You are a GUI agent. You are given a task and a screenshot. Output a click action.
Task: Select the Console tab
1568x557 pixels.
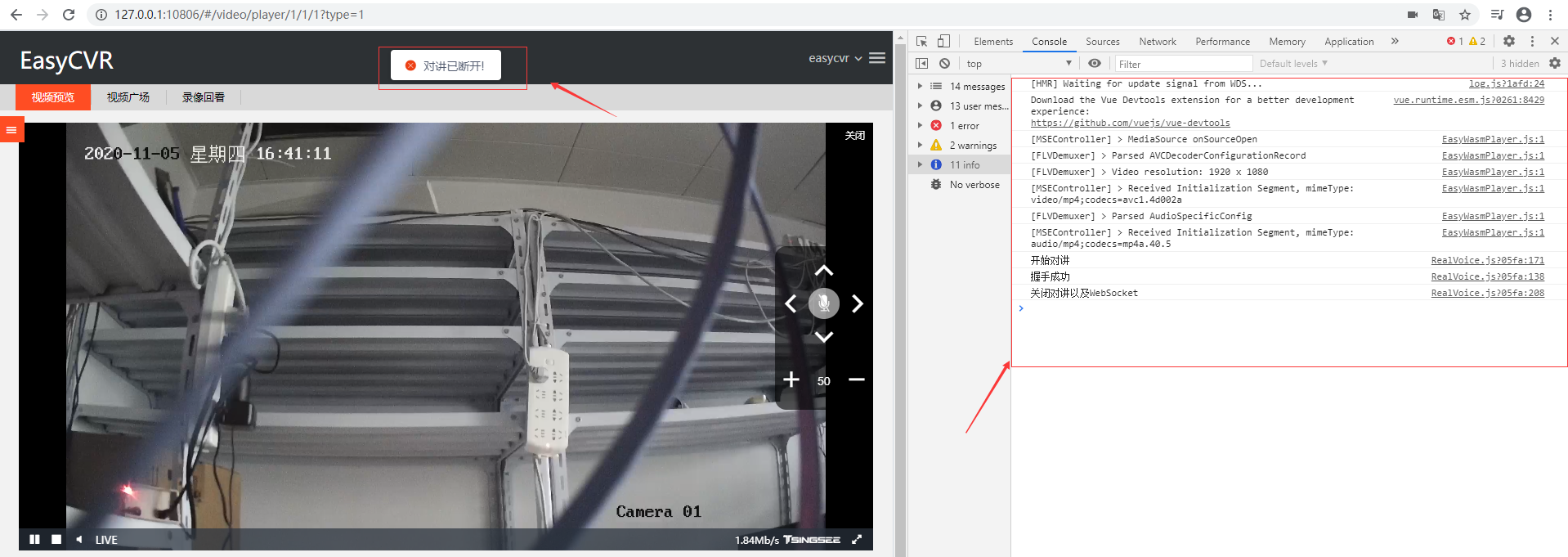1049,41
